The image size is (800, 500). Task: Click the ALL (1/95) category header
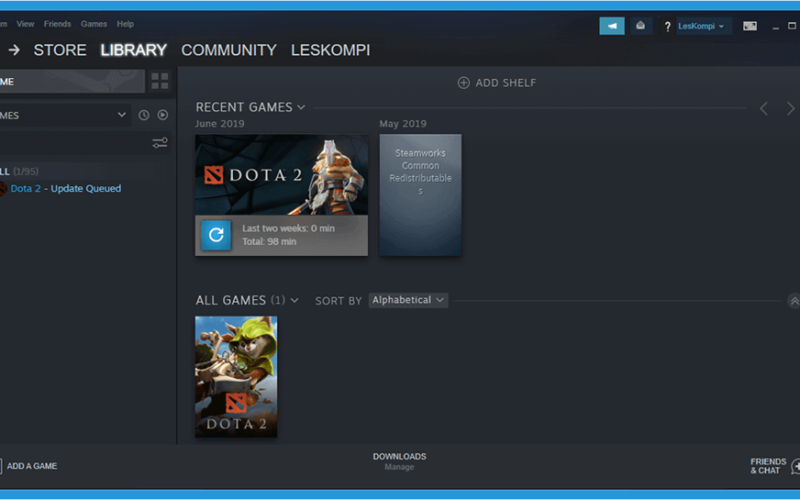click(19, 171)
